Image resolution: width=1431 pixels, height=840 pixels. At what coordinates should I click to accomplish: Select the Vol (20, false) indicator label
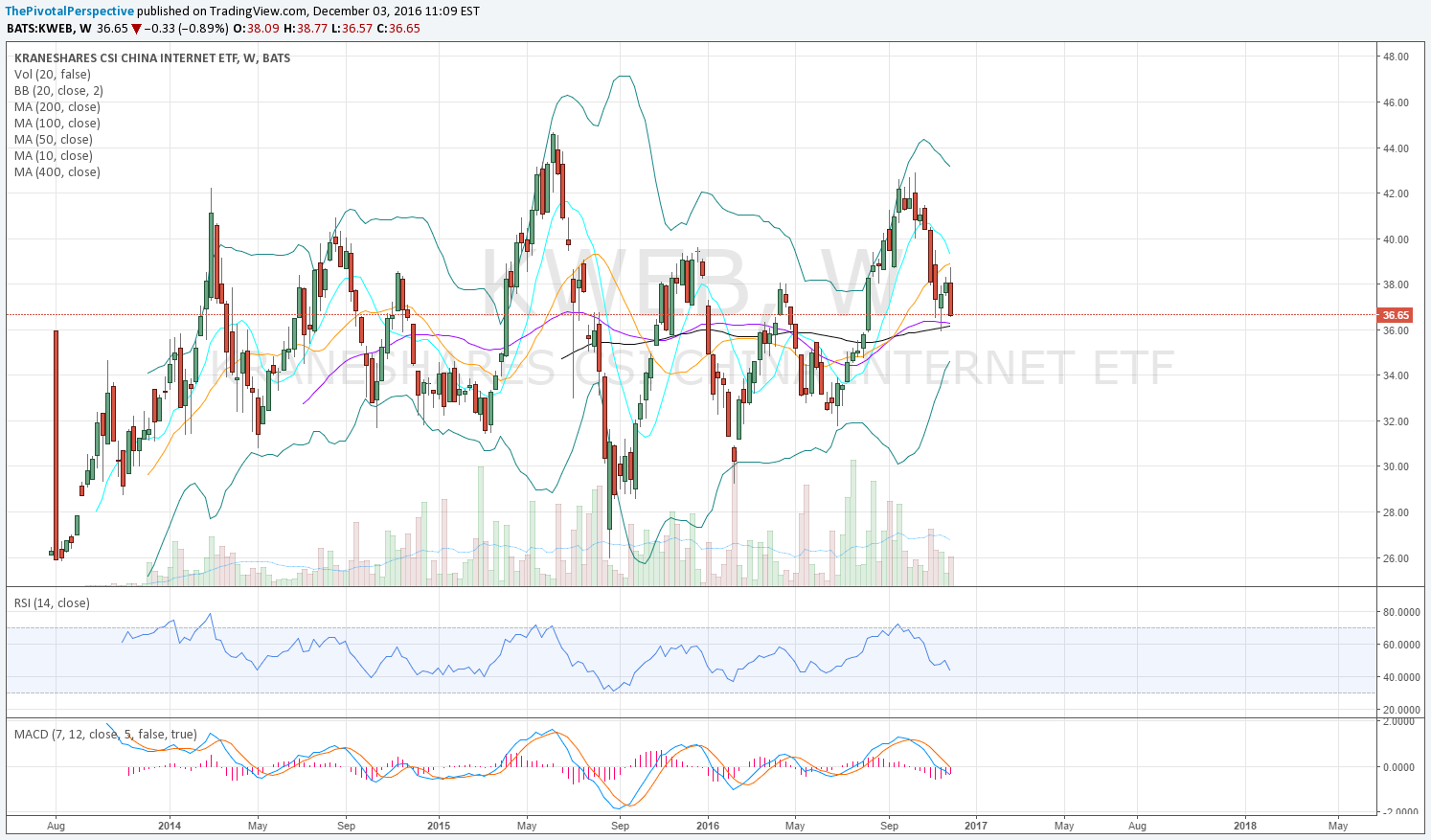[x=53, y=74]
